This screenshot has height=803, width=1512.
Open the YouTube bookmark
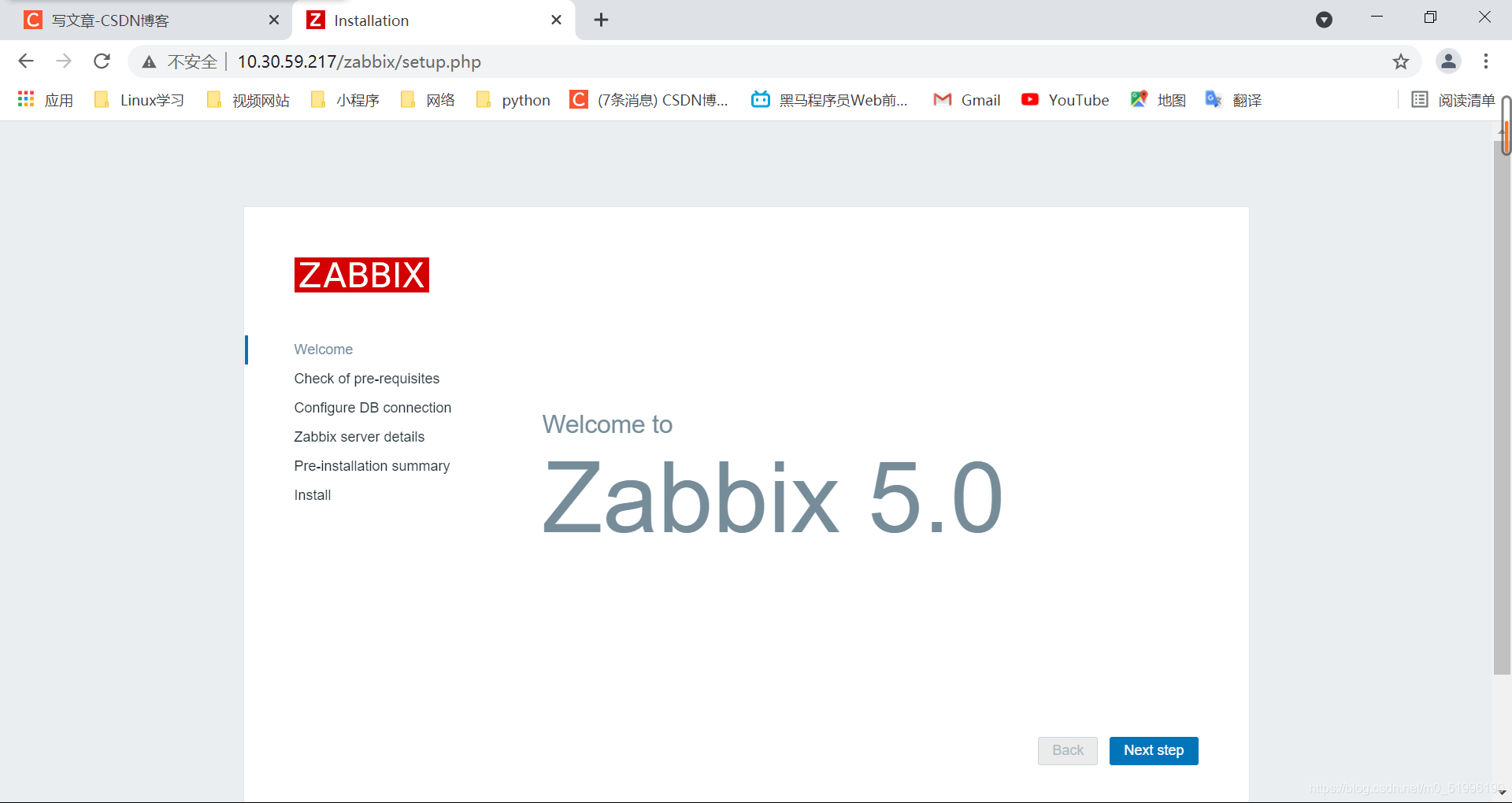click(x=1065, y=100)
